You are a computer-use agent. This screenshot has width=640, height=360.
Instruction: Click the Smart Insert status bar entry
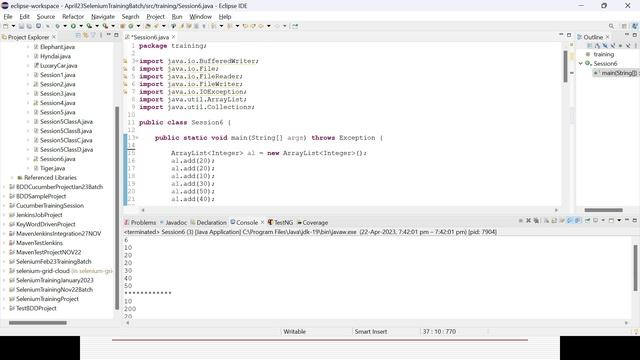(x=371, y=331)
